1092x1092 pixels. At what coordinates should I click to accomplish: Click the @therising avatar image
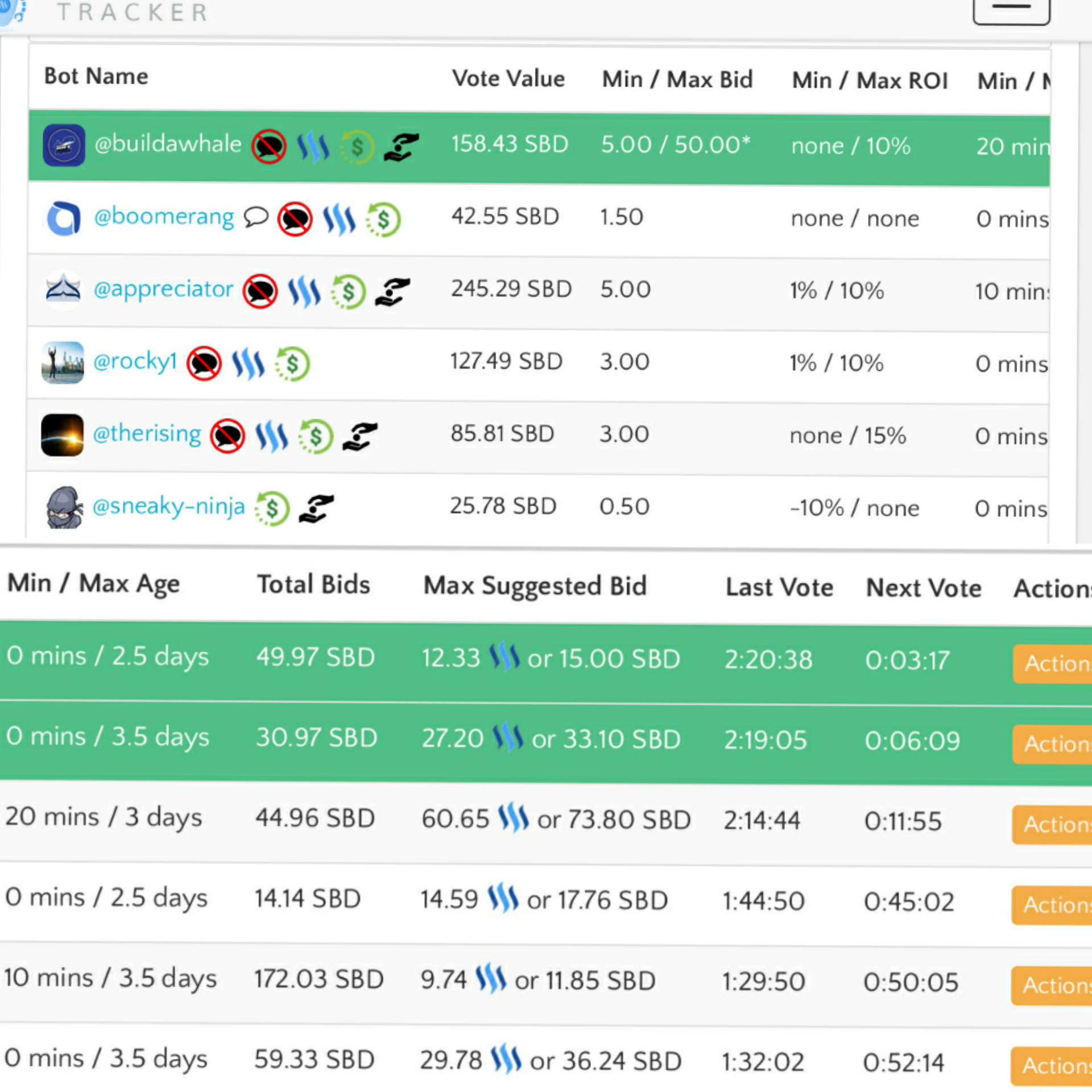coord(63,435)
